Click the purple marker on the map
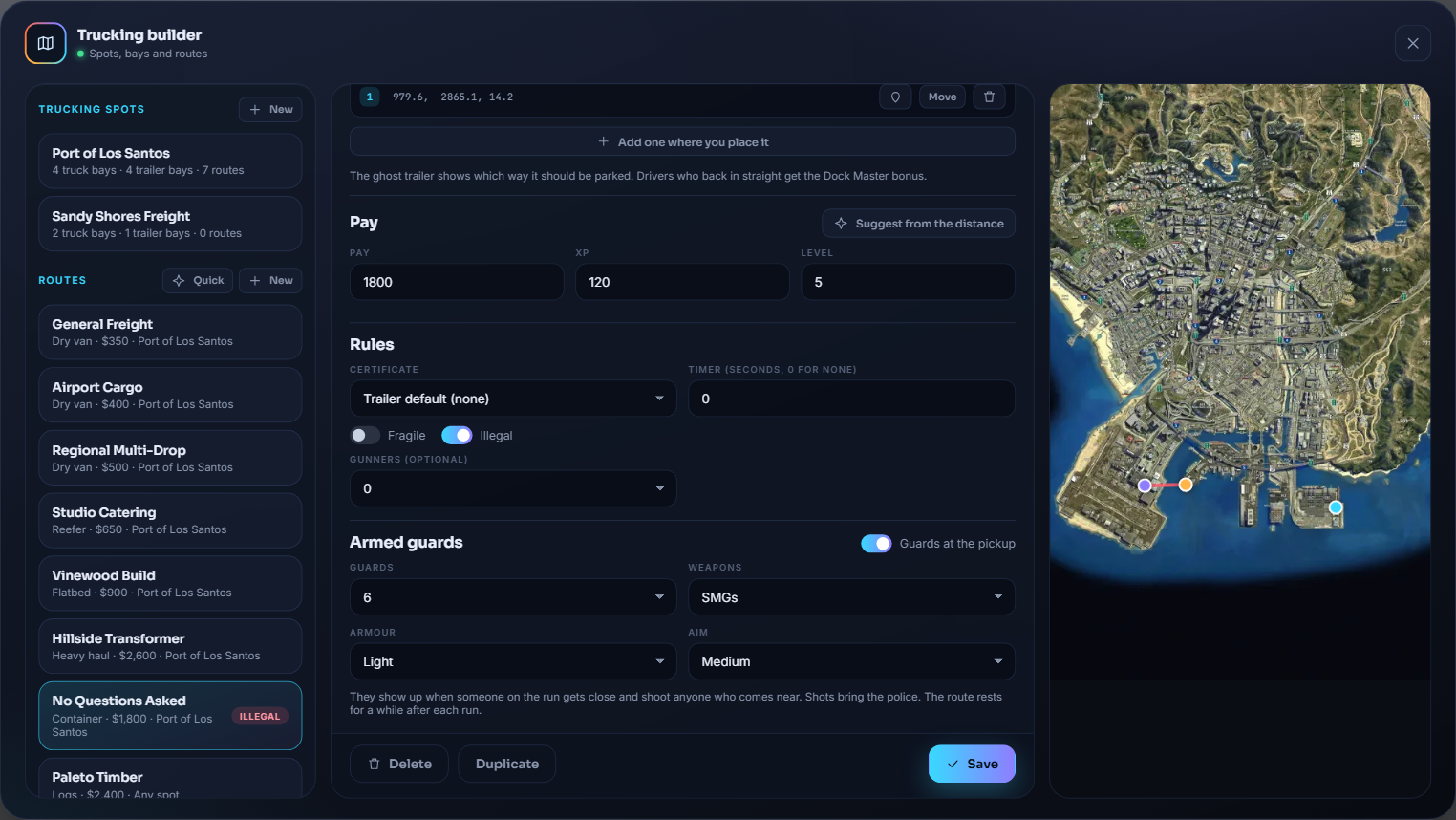Image resolution: width=1456 pixels, height=820 pixels. click(x=1145, y=486)
